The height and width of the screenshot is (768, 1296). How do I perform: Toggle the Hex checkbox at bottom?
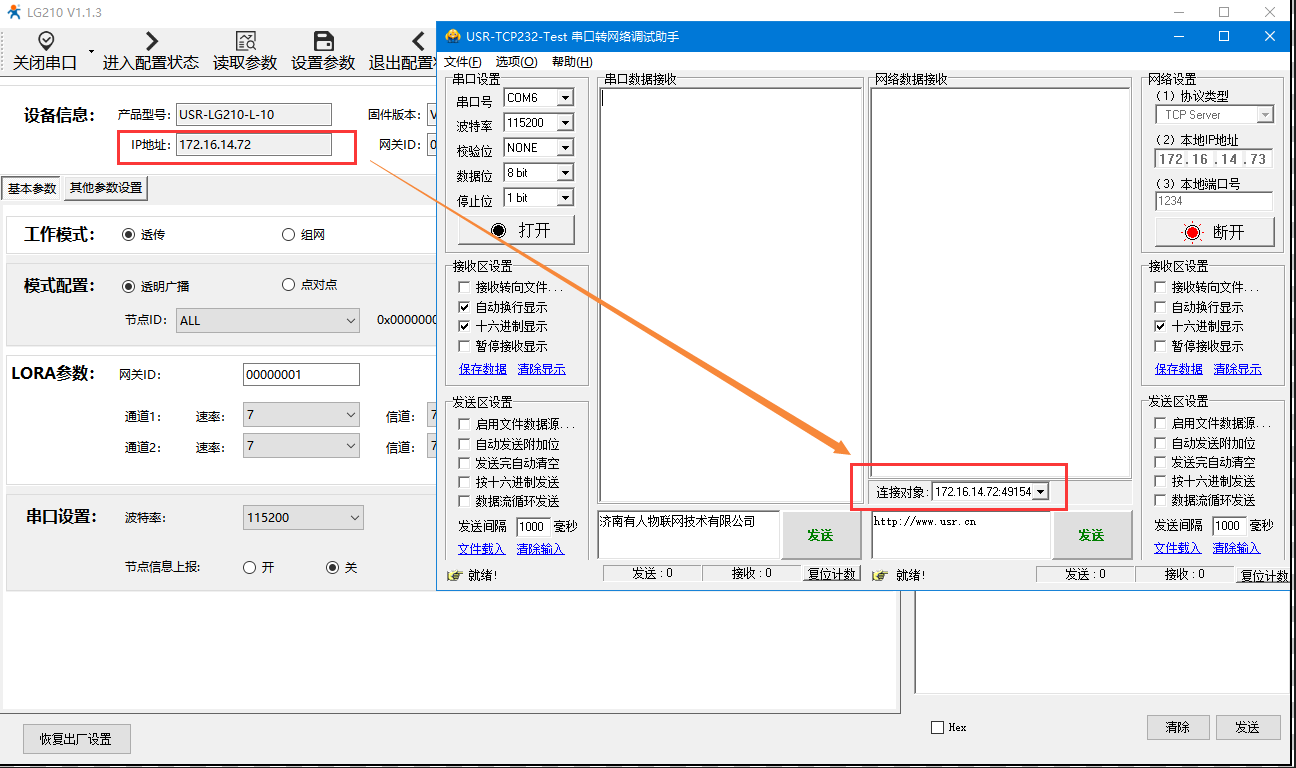tap(937, 727)
